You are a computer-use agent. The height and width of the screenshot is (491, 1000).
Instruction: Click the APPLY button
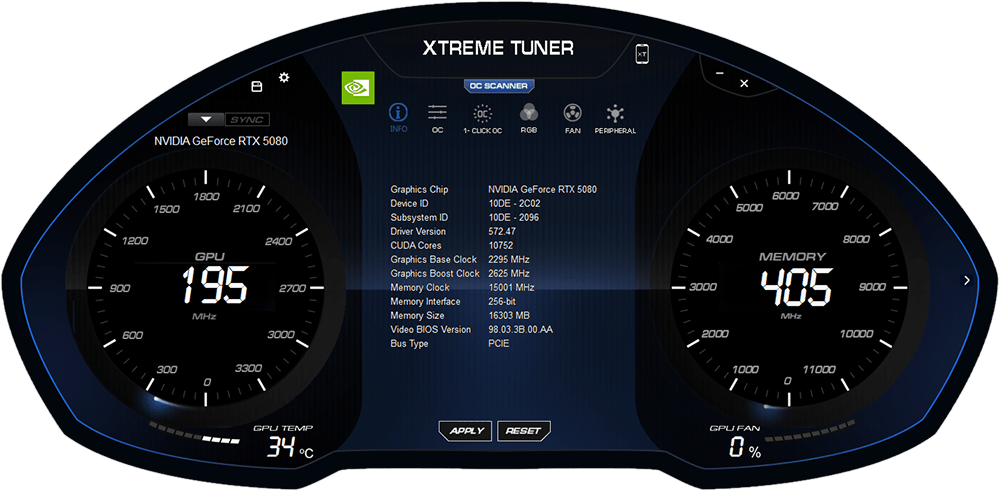(466, 431)
